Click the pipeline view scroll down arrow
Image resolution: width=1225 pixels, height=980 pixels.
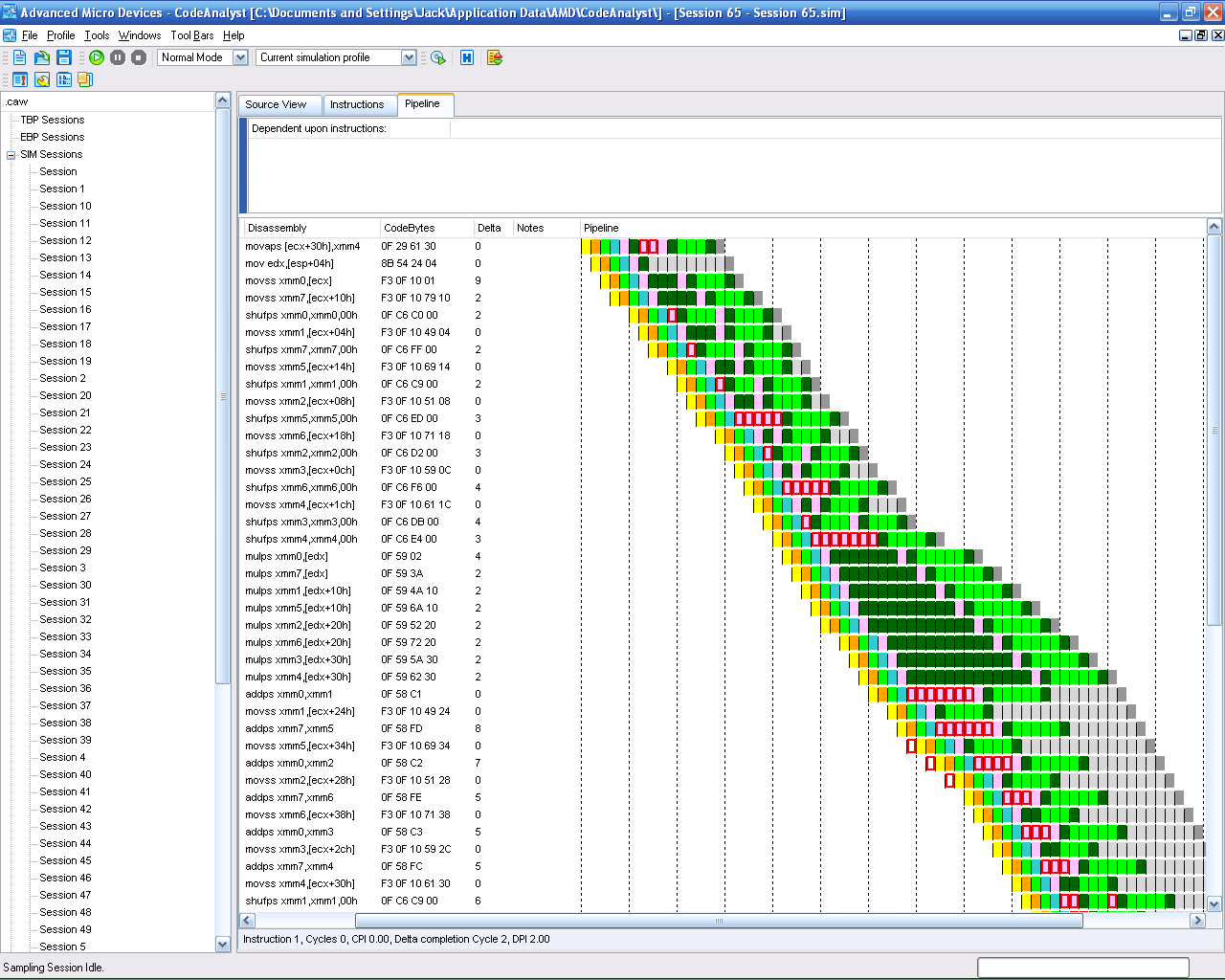coord(1214,903)
